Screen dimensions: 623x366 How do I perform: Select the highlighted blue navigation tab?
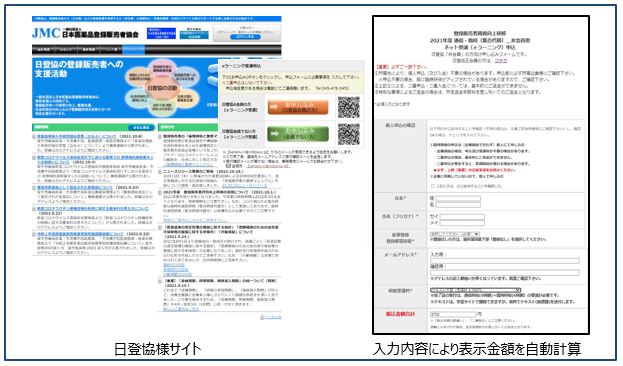click(134, 50)
